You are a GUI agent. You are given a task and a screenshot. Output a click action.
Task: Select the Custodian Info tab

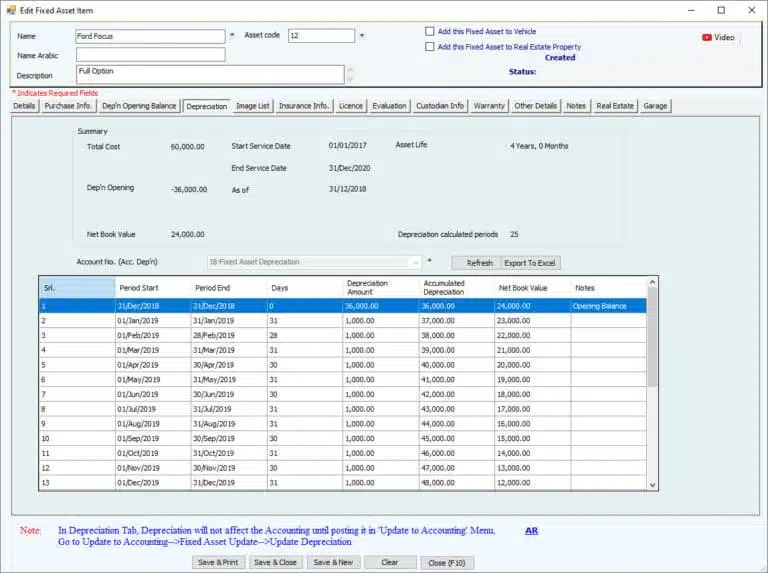440,106
